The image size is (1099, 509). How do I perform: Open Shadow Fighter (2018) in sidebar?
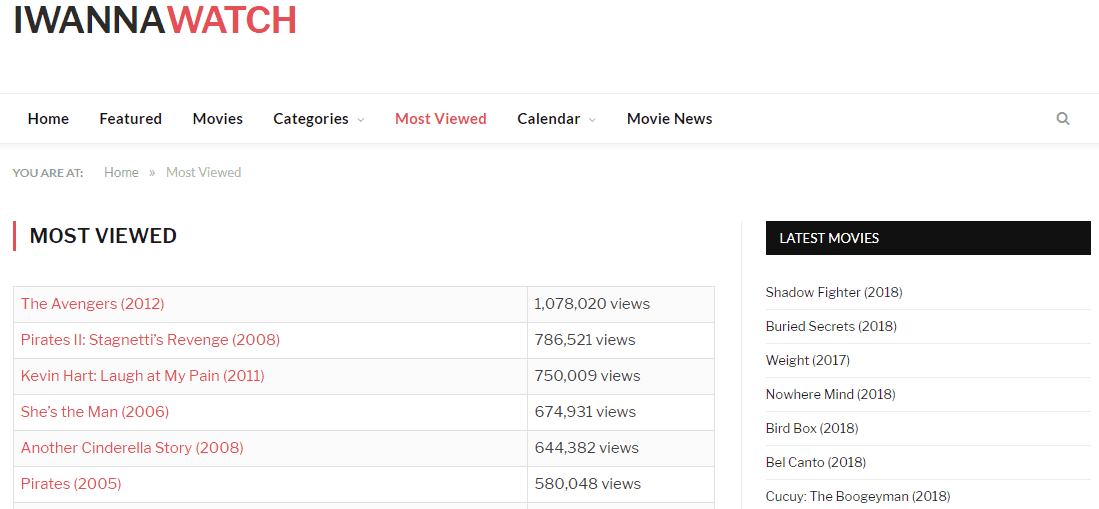(834, 292)
